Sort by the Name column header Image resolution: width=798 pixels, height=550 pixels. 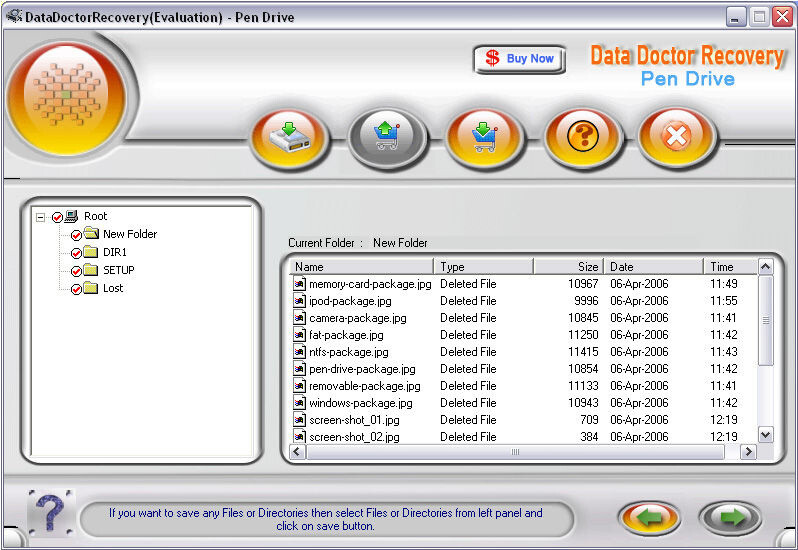(361, 267)
